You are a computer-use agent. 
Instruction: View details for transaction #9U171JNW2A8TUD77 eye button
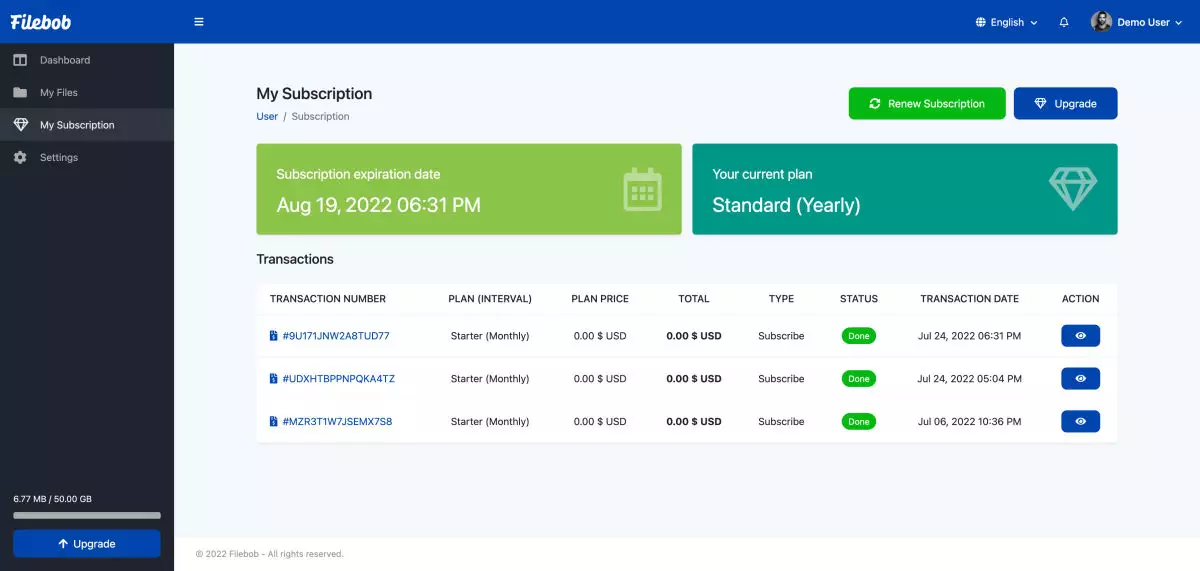click(1080, 336)
